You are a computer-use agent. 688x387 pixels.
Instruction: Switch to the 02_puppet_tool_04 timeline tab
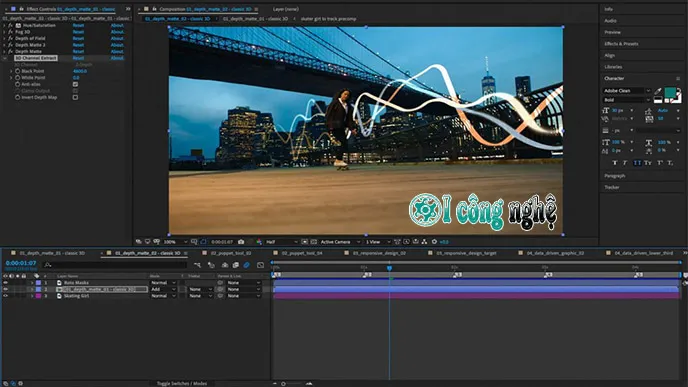coord(302,253)
